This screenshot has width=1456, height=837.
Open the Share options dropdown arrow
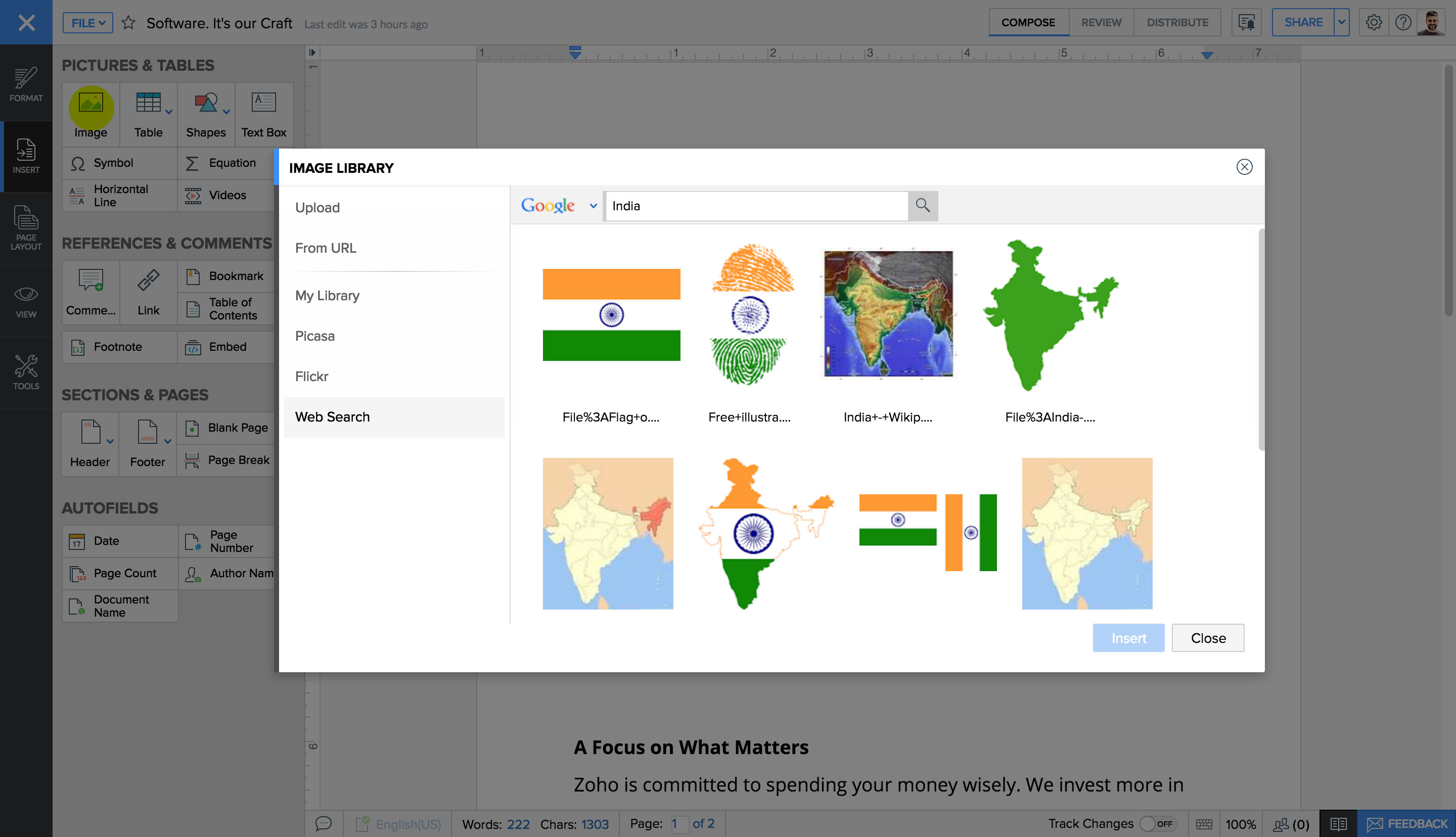(x=1341, y=22)
